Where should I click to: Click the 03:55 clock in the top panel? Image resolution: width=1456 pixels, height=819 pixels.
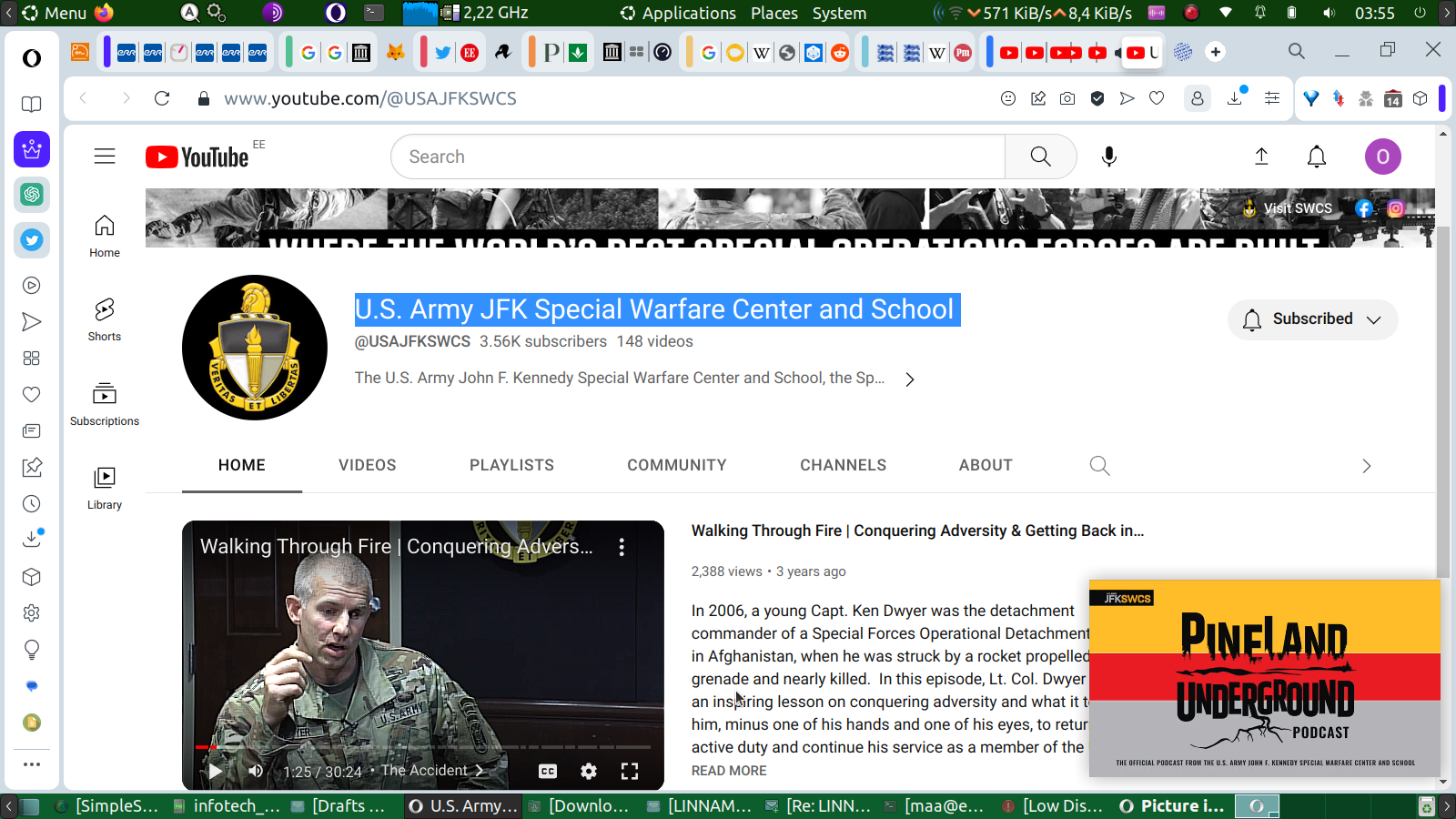click(1374, 14)
